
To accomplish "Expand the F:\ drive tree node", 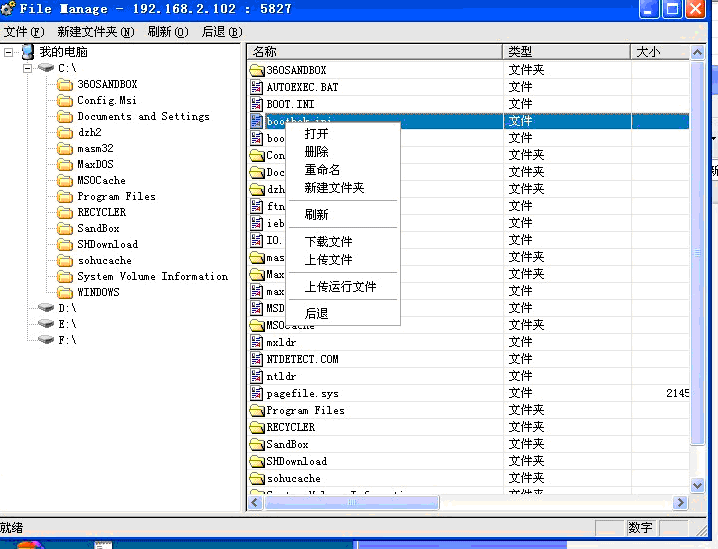I will click(27, 340).
